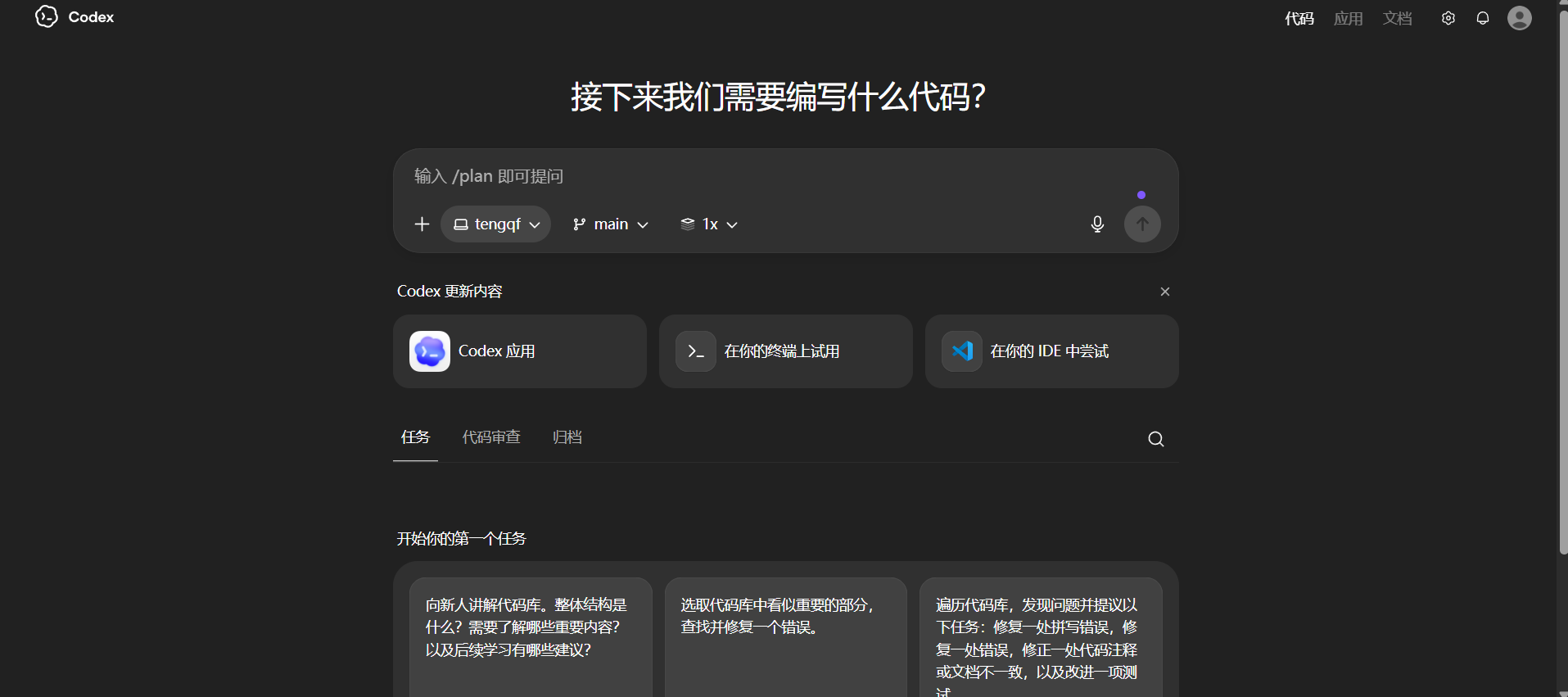Image resolution: width=1568 pixels, height=697 pixels.
Task: Open the 在你的终端上试用 card
Action: click(786, 351)
